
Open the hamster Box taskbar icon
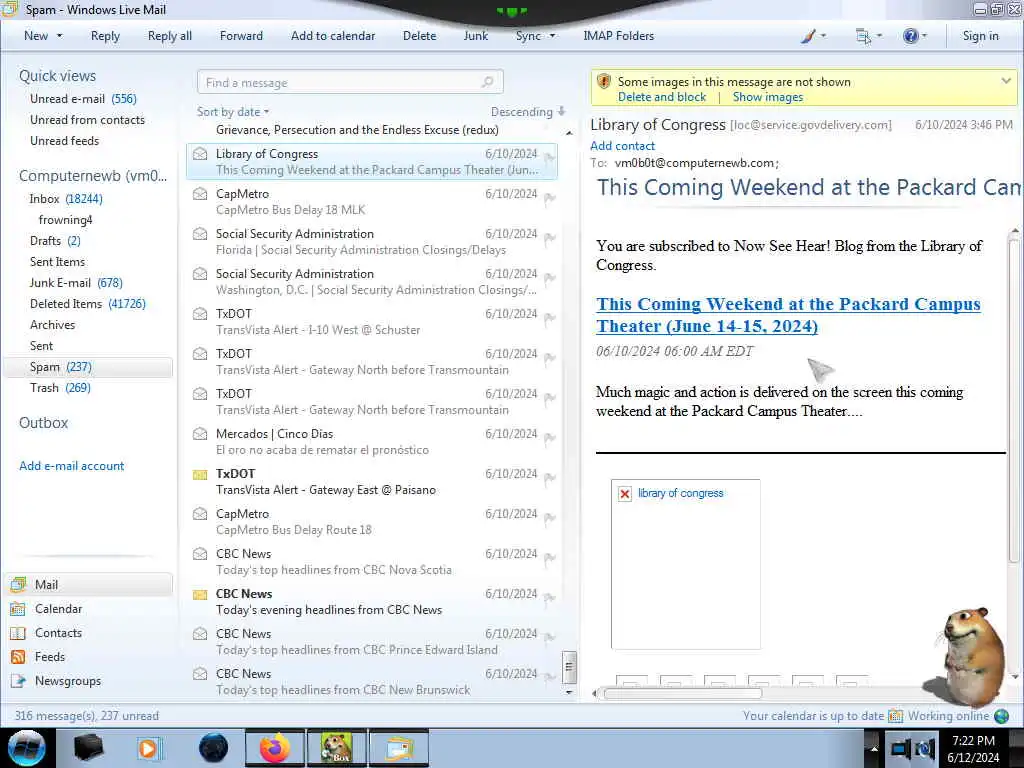click(337, 748)
